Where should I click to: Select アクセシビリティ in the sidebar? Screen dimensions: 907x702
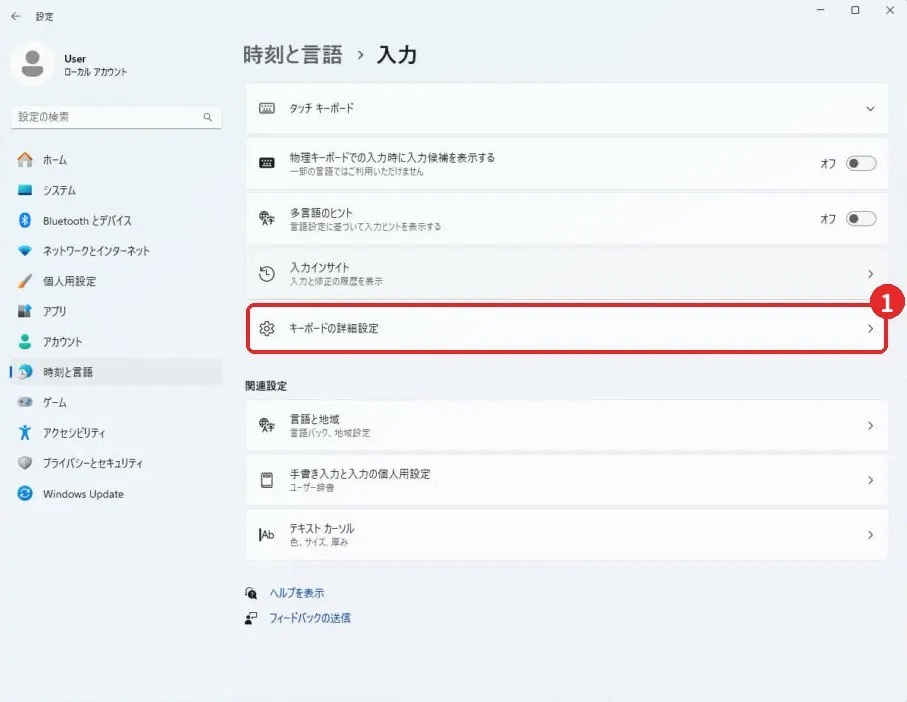(116, 433)
